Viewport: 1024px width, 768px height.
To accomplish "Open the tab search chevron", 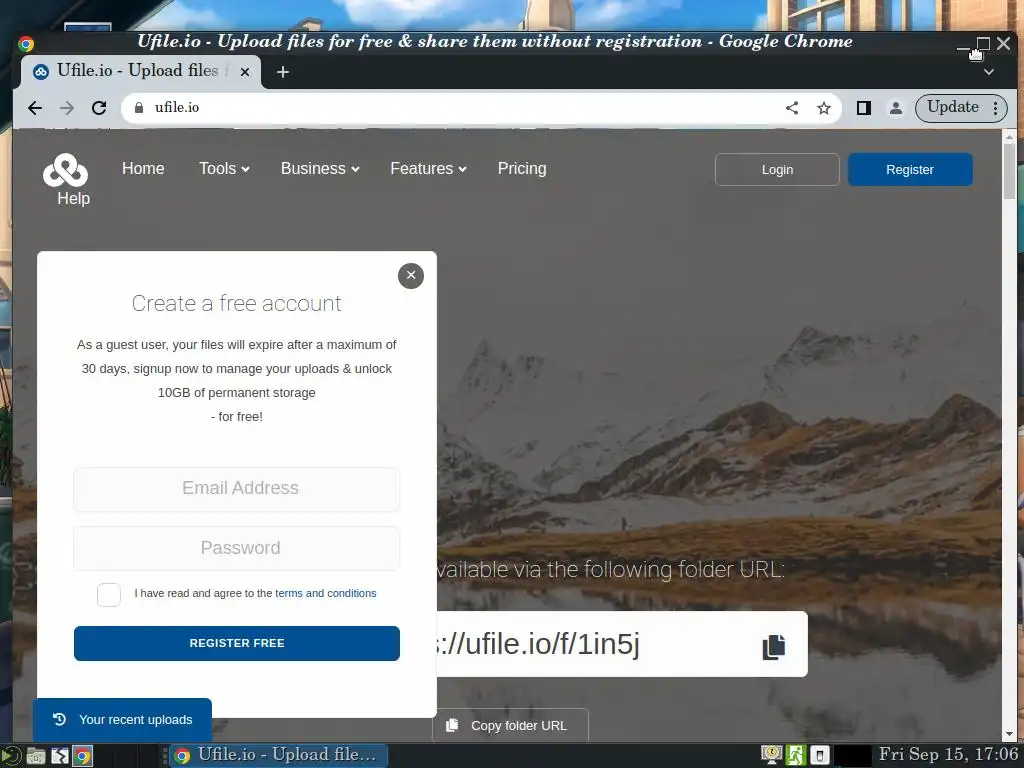I will pyautogui.click(x=989, y=72).
